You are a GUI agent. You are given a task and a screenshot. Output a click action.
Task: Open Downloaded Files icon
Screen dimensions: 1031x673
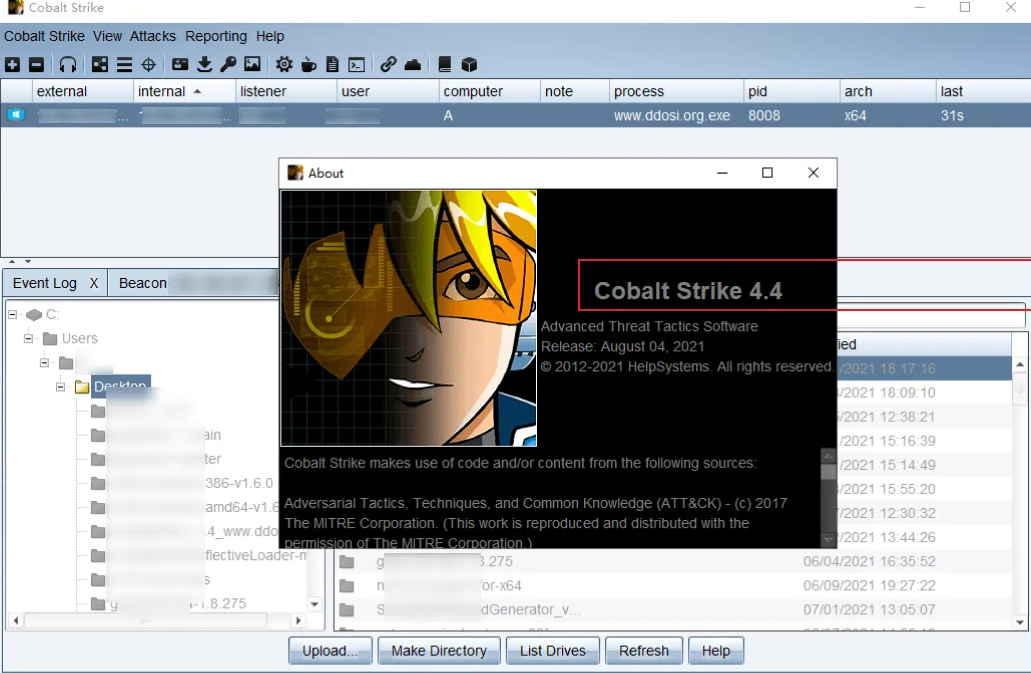click(204, 64)
